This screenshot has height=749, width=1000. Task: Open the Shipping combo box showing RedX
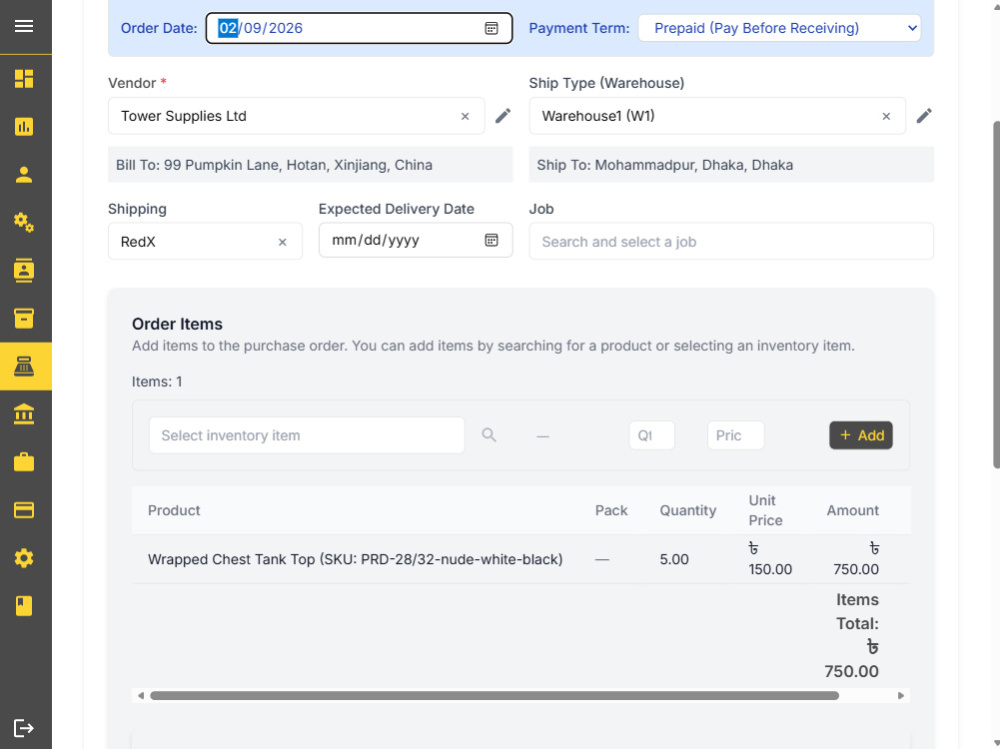click(205, 242)
